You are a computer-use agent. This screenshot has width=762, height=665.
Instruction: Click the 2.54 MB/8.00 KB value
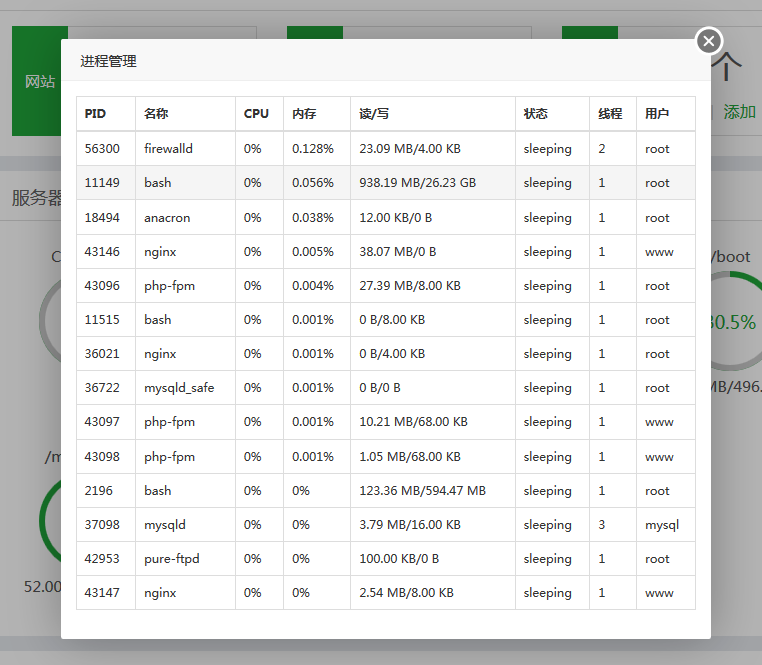(406, 593)
